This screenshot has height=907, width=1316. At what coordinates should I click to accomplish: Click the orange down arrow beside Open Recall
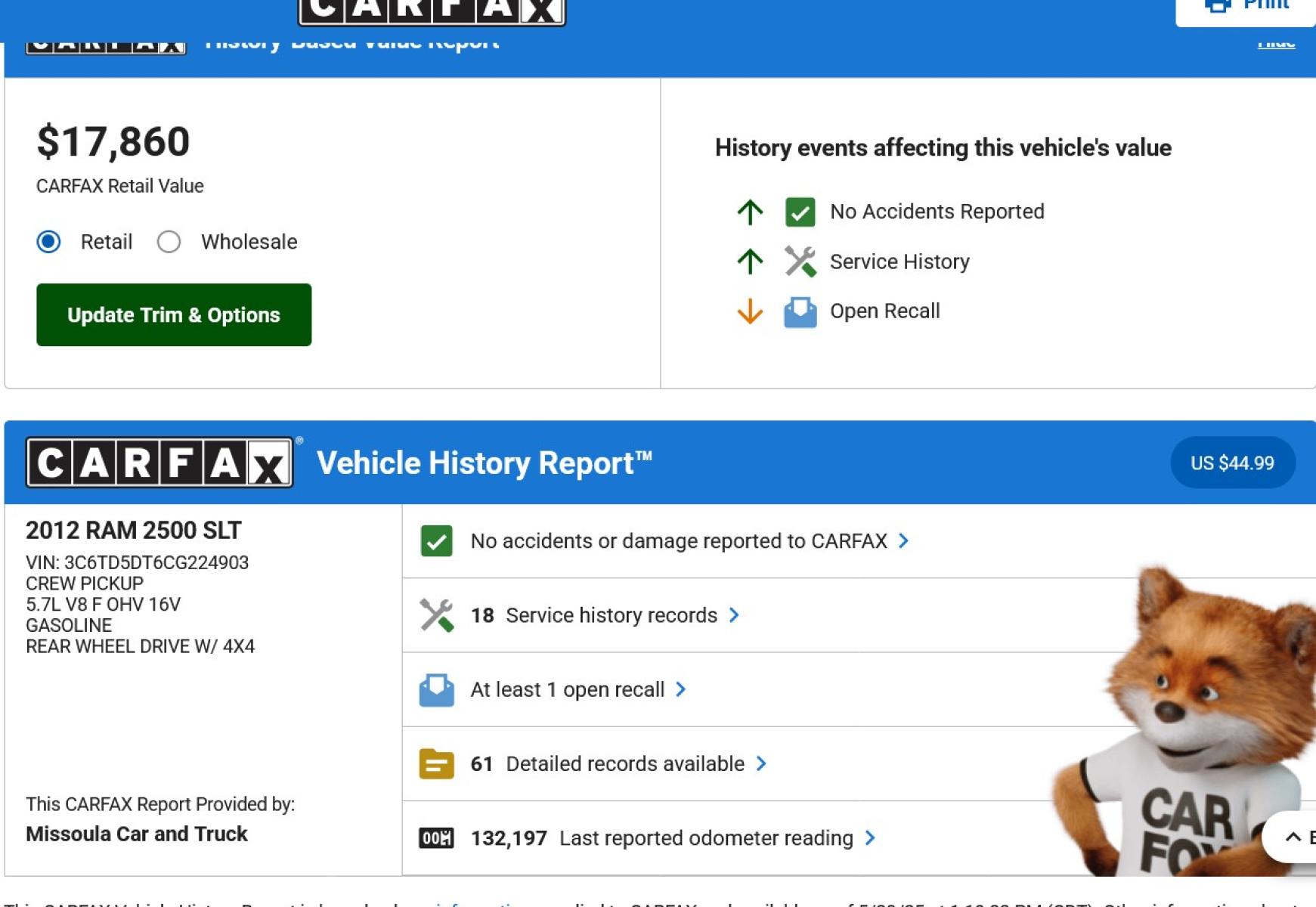pos(750,311)
